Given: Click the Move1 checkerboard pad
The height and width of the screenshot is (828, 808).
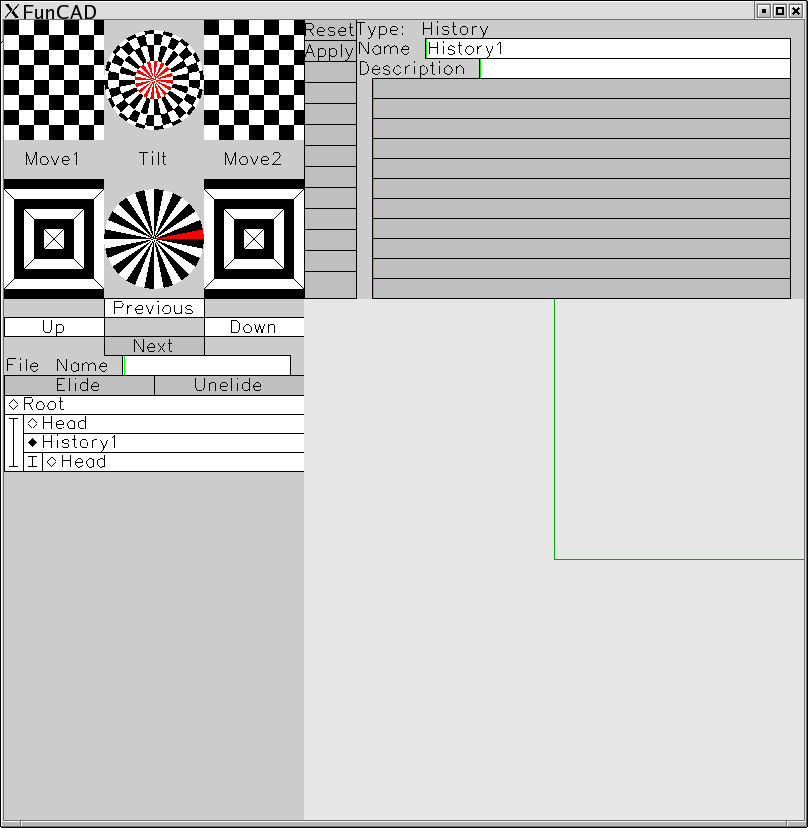Looking at the screenshot, I should coord(54,80).
